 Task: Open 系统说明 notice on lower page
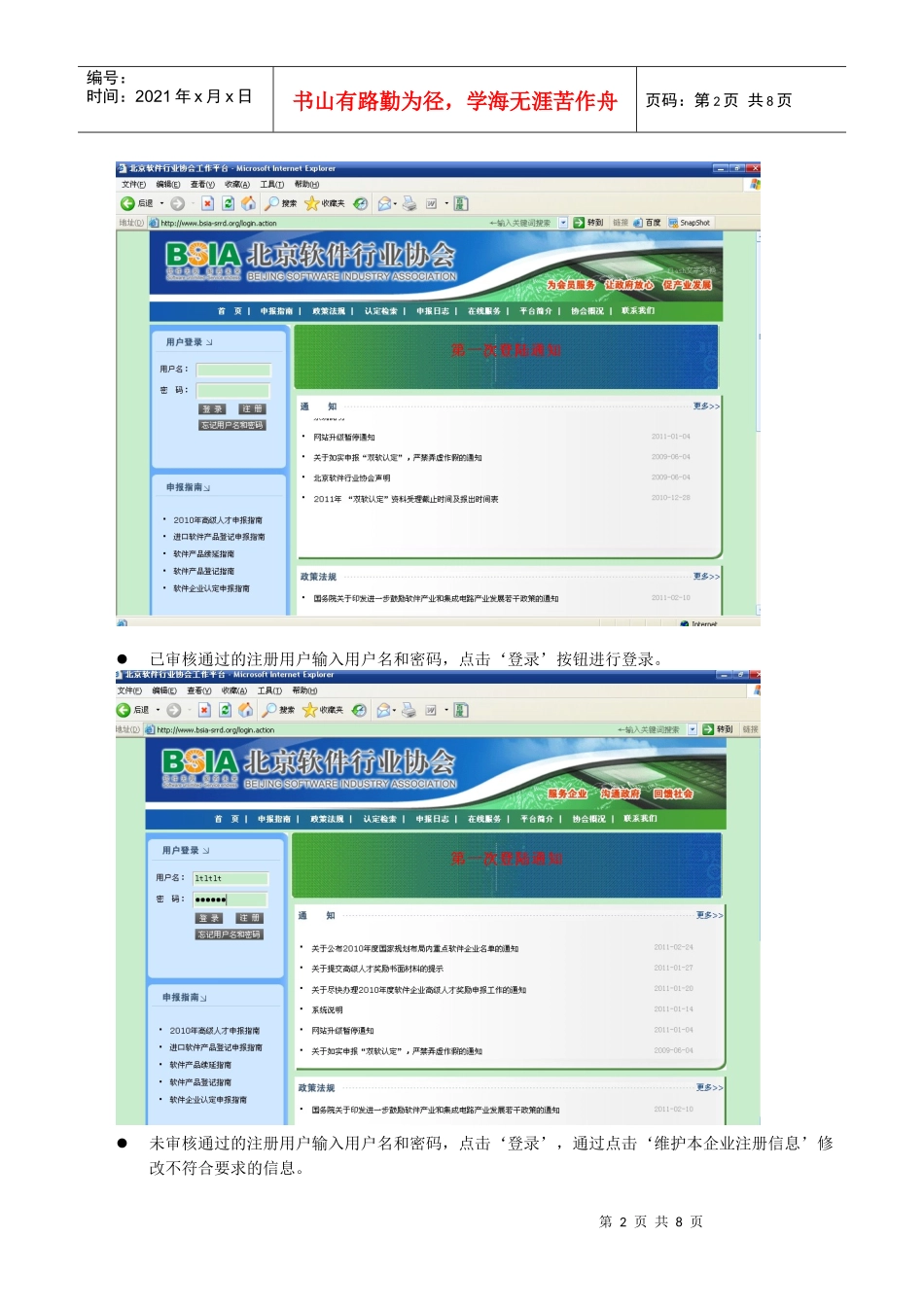tap(327, 1010)
